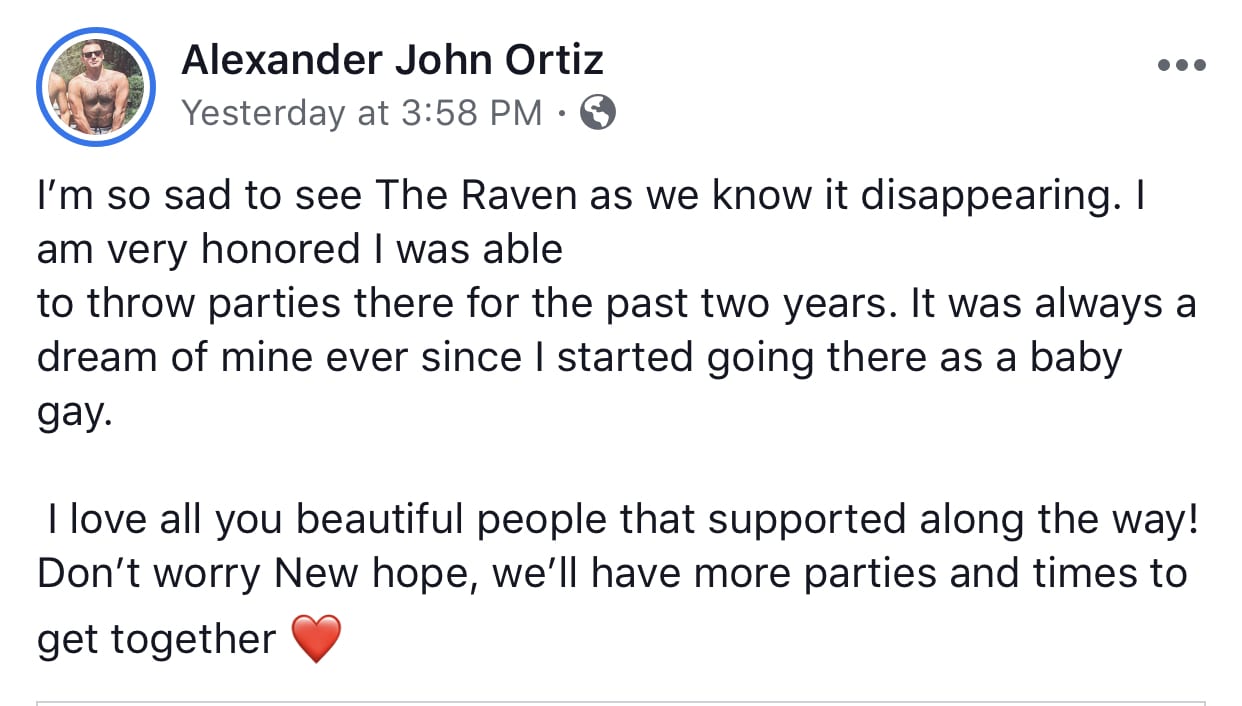Tap the line "am very honored I was able"
The width and height of the screenshot is (1242, 706).
point(300,249)
